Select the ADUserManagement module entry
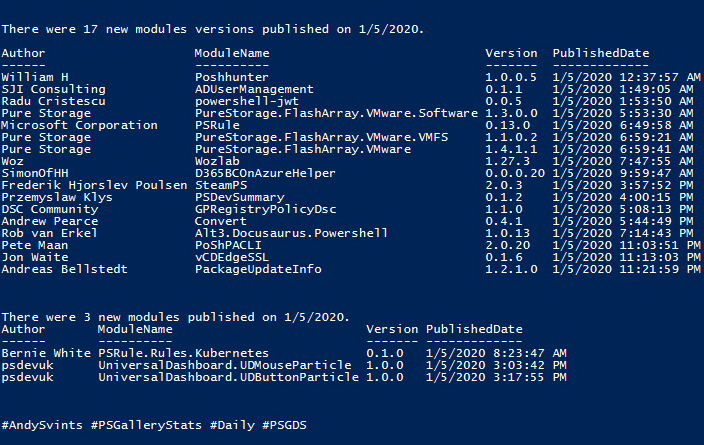This screenshot has width=704, height=445. click(254, 89)
